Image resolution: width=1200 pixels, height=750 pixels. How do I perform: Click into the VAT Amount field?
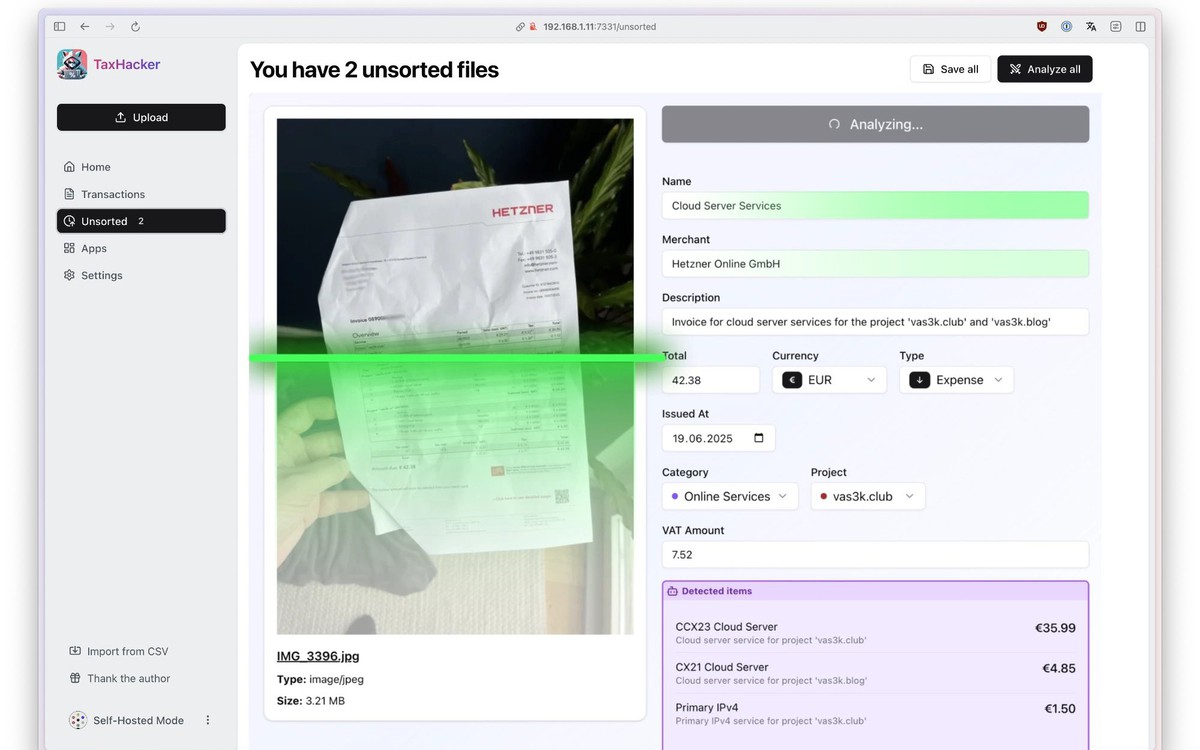coord(874,554)
